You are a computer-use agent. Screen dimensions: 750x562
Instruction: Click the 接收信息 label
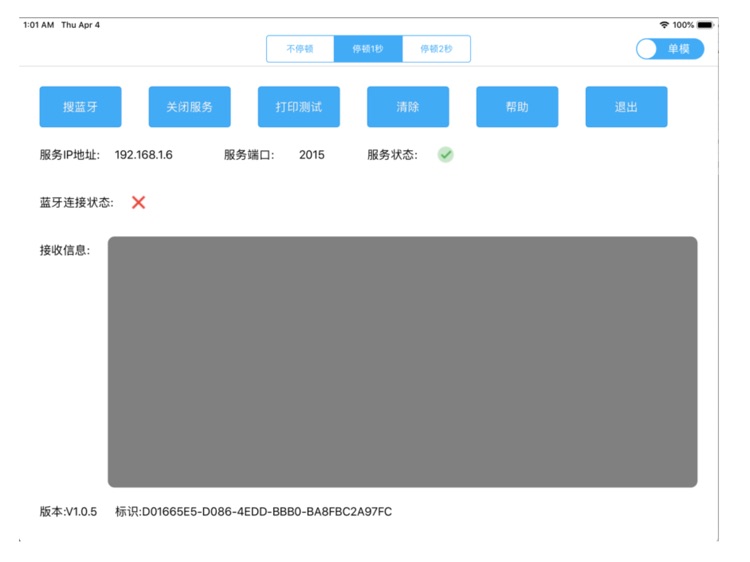[x=65, y=250]
